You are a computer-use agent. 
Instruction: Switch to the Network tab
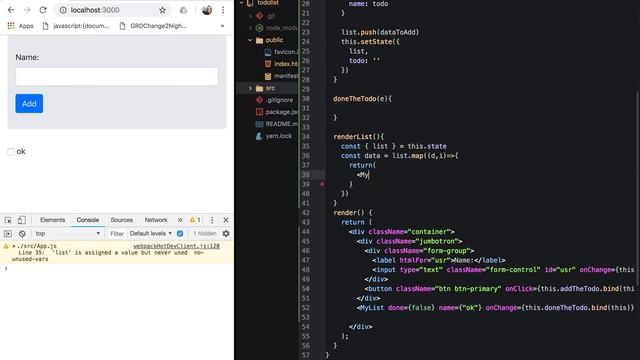156,220
